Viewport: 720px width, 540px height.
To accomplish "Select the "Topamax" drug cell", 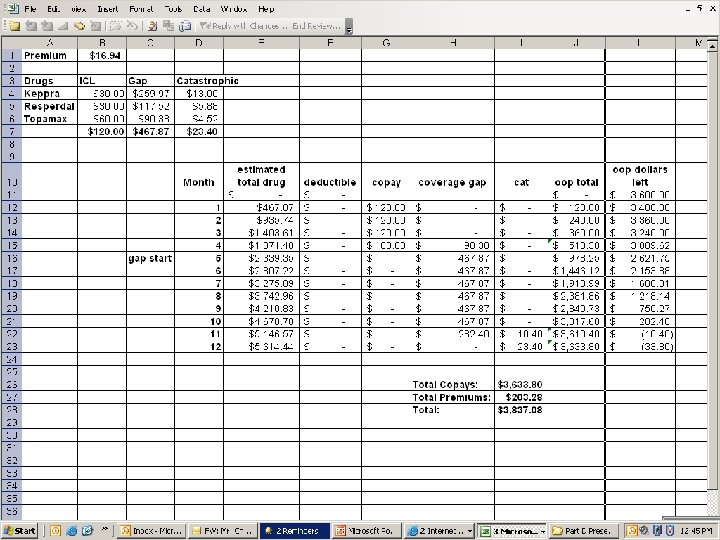I will point(50,118).
